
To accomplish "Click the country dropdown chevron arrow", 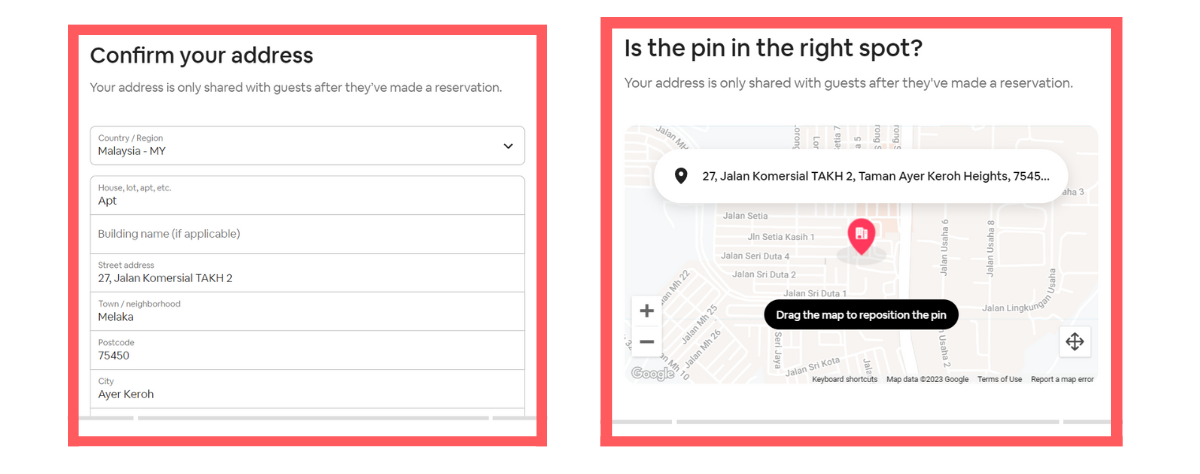I will pyautogui.click(x=508, y=146).
